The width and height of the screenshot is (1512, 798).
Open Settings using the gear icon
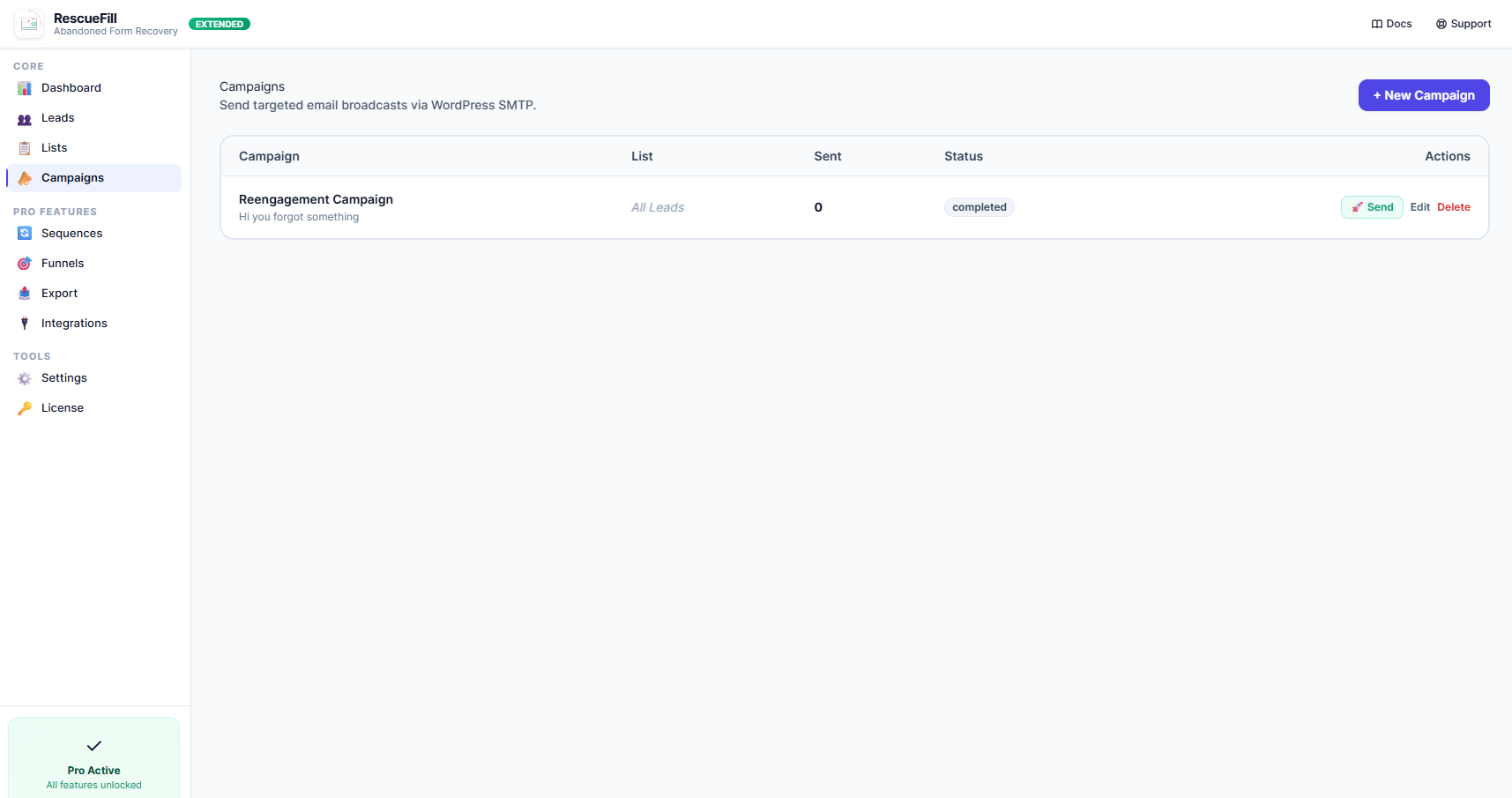point(24,377)
